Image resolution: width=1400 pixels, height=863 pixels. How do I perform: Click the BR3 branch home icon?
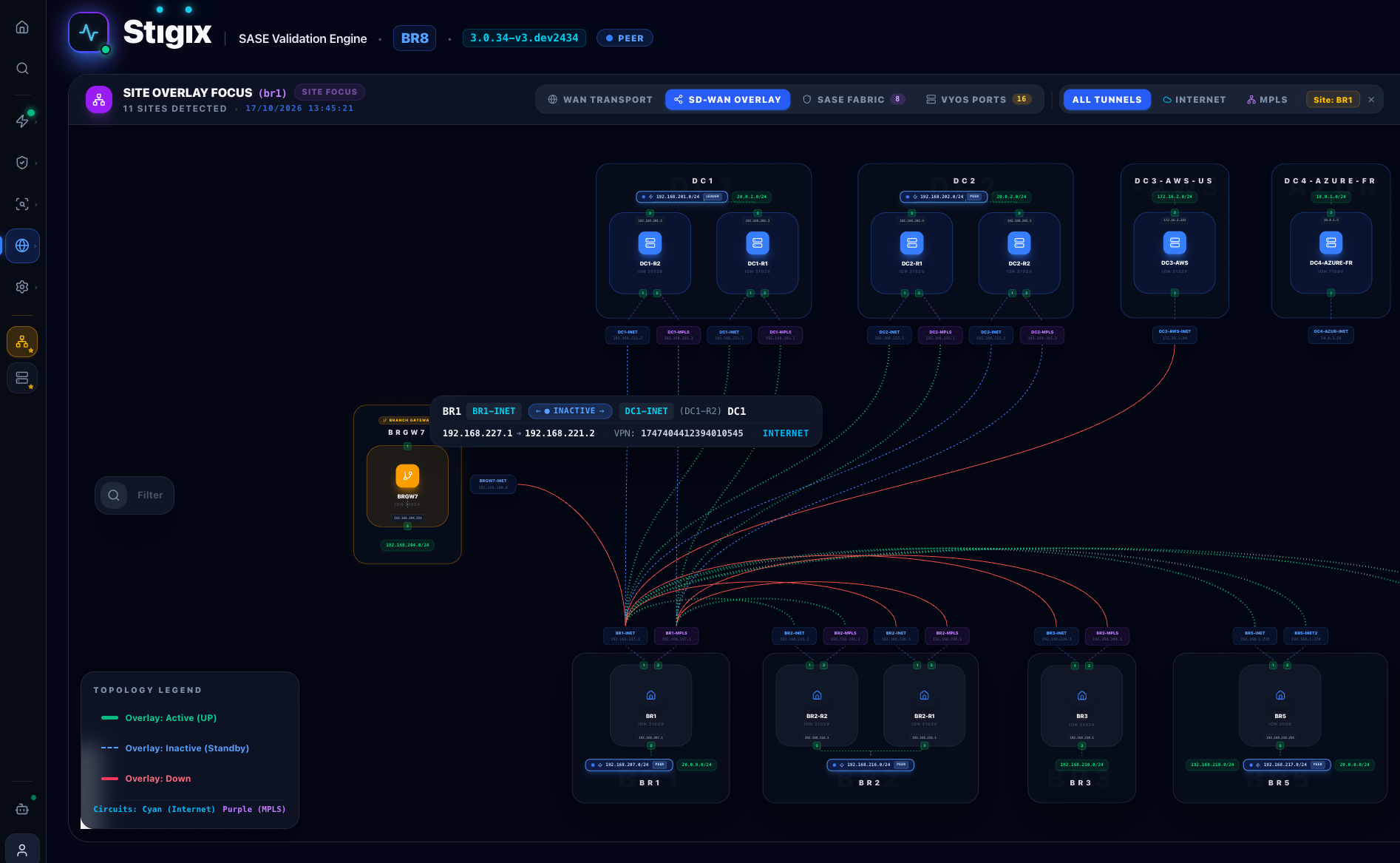coord(1082,695)
